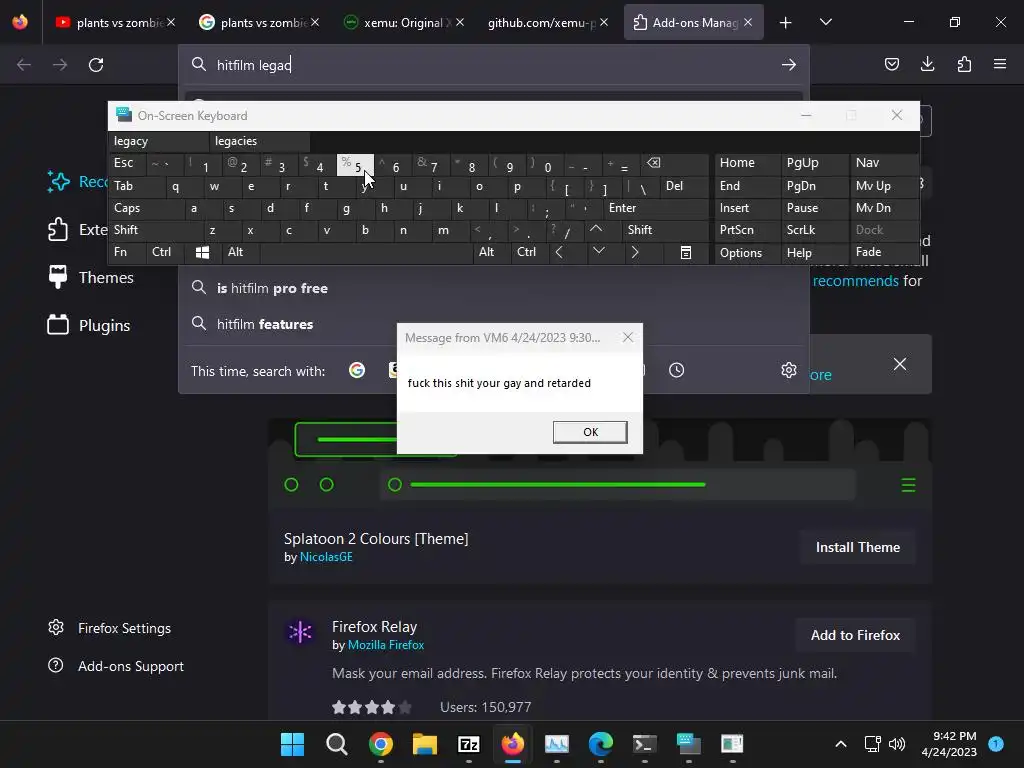Open Options on the On-Screen Keyboard
1024x768 pixels.
(747, 253)
